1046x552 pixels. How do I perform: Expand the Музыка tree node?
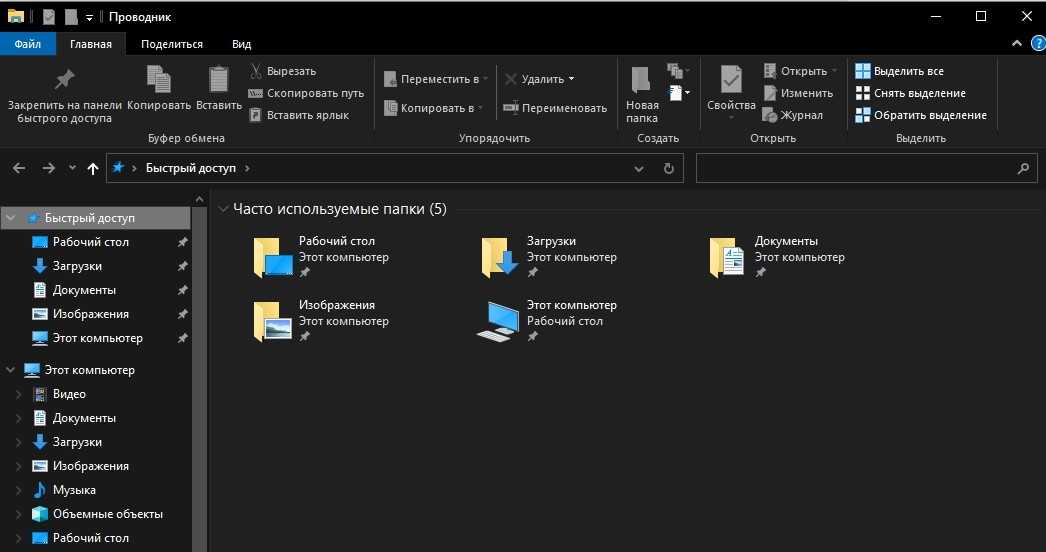click(x=18, y=490)
